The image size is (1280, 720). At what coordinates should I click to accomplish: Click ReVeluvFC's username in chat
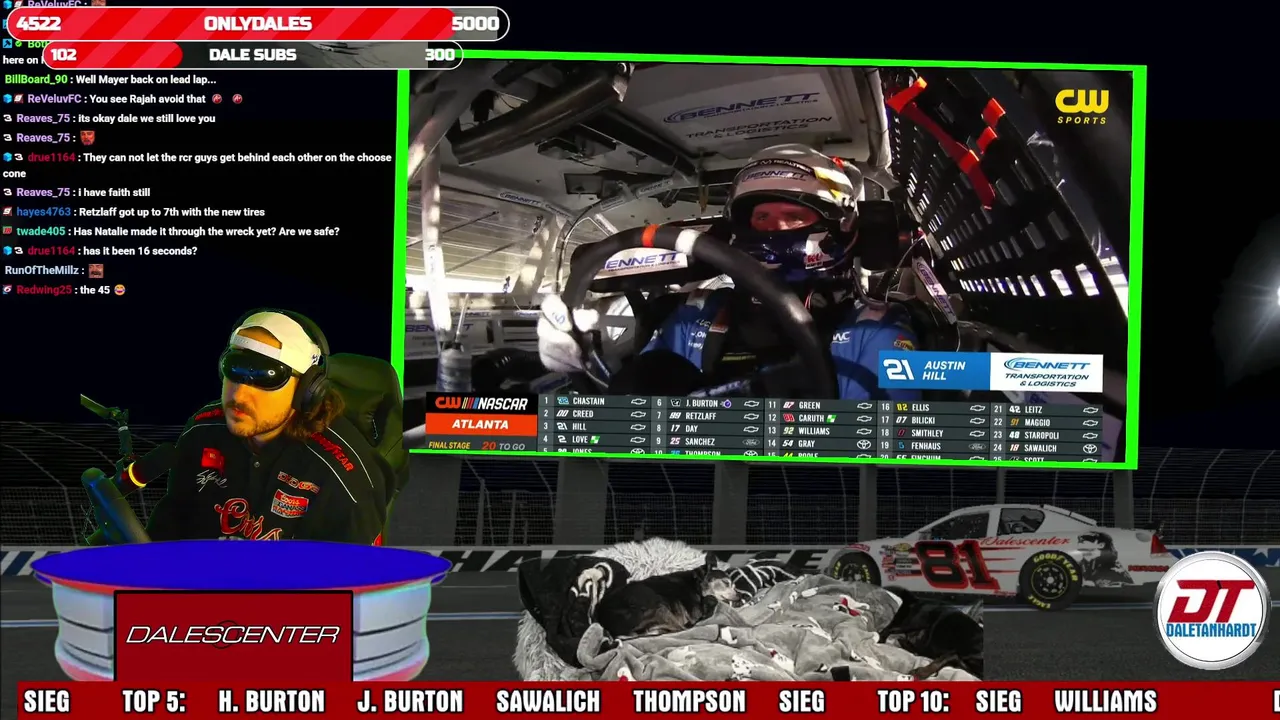tap(54, 99)
